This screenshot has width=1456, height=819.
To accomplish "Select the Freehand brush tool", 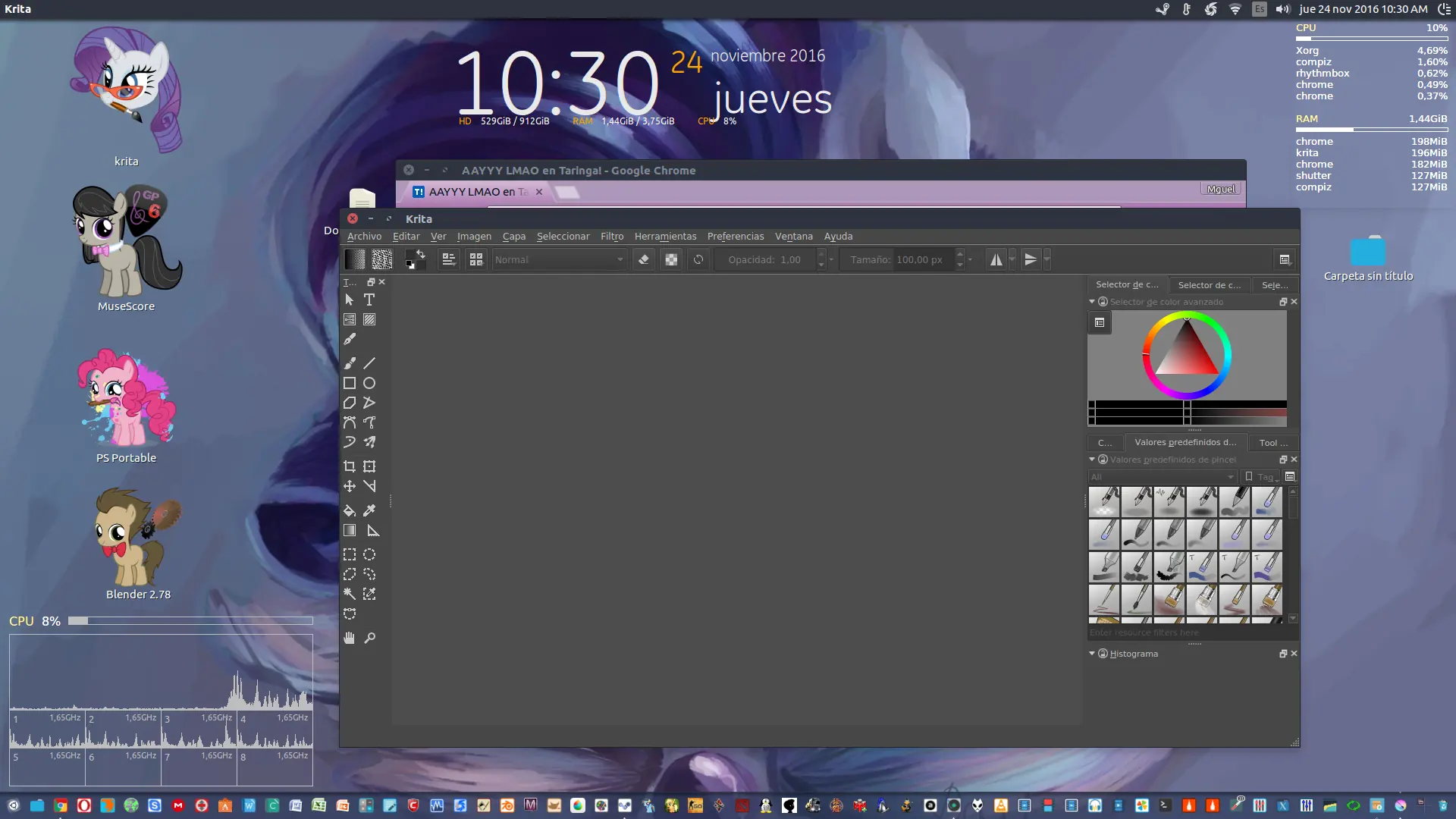I will click(350, 362).
